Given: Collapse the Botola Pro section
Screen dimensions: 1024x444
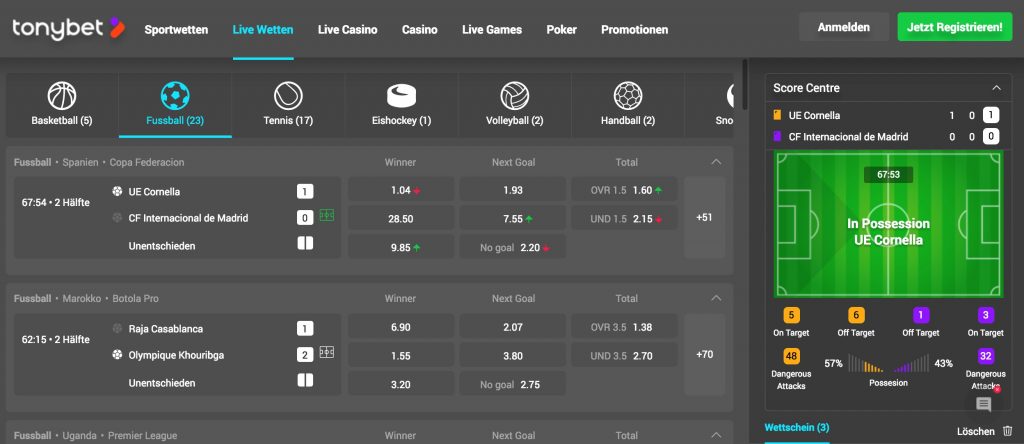Looking at the screenshot, I should click(716, 298).
